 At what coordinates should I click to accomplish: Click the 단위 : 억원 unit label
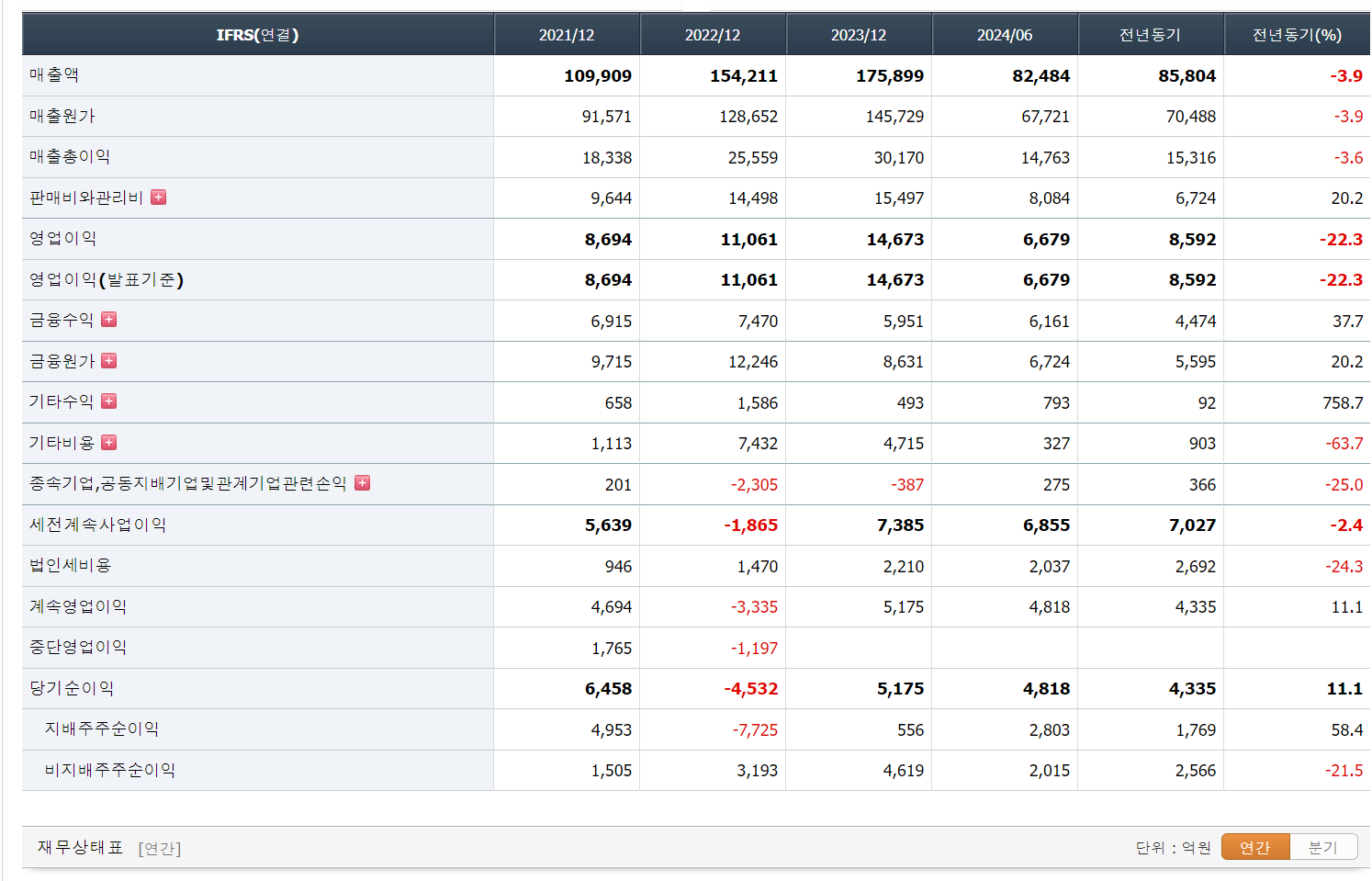[x=1174, y=847]
